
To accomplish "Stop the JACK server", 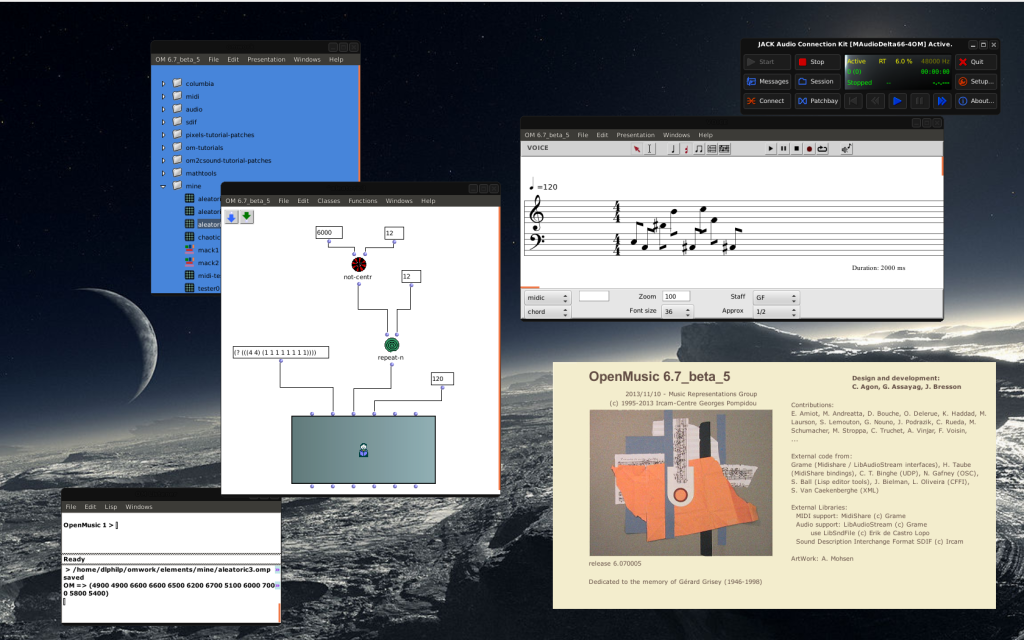I will point(817,62).
